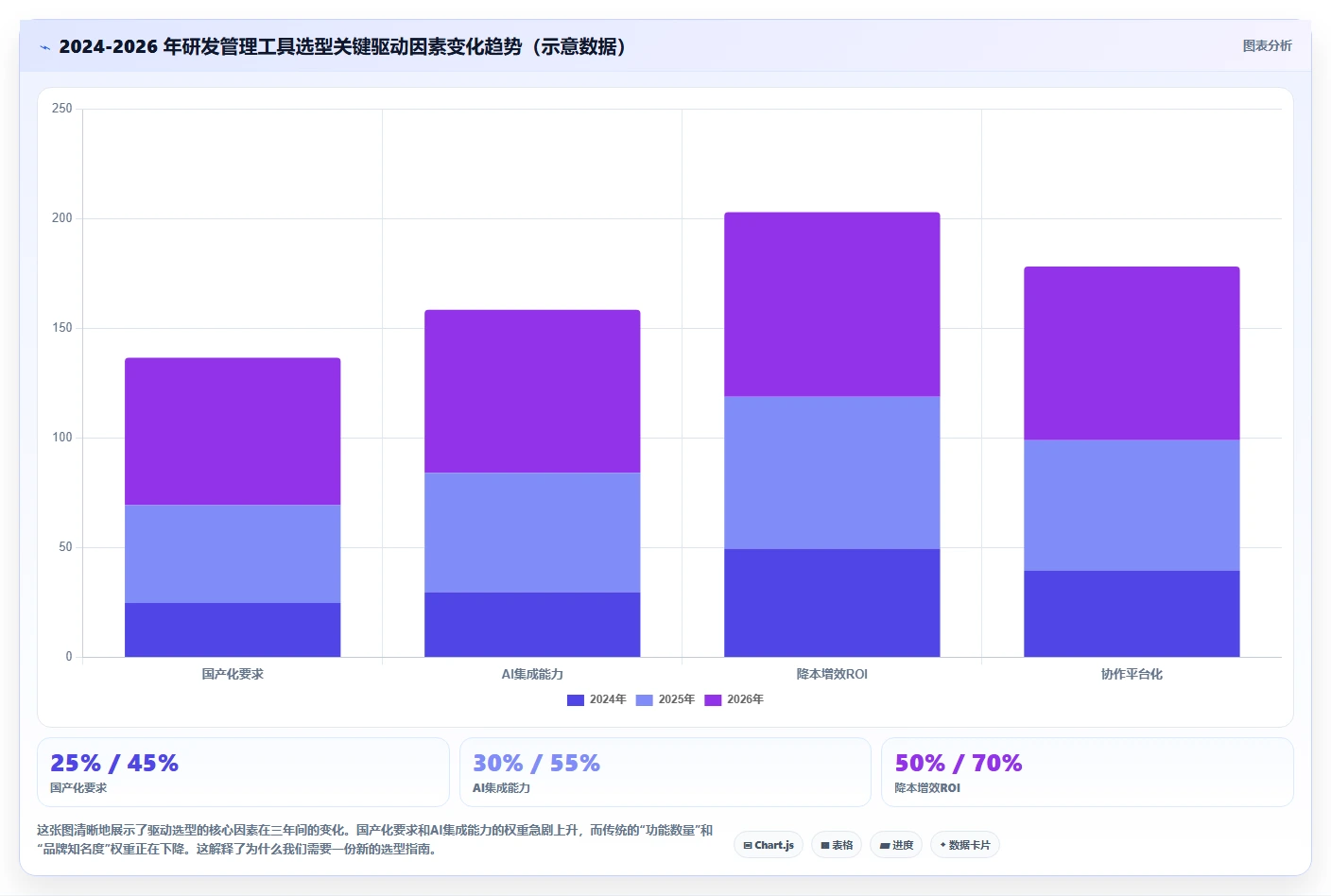
Task: Click the 2025 segment of 降本增效ROI bar
Action: (832, 473)
